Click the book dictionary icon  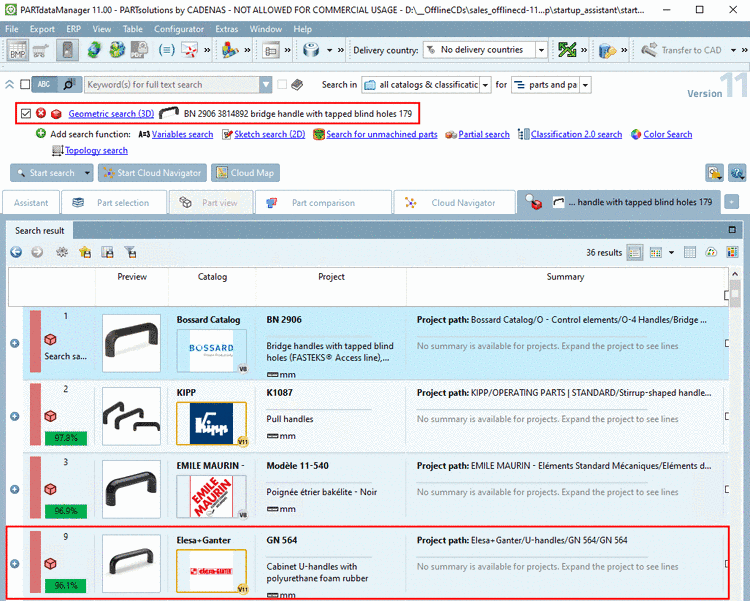pos(297,85)
